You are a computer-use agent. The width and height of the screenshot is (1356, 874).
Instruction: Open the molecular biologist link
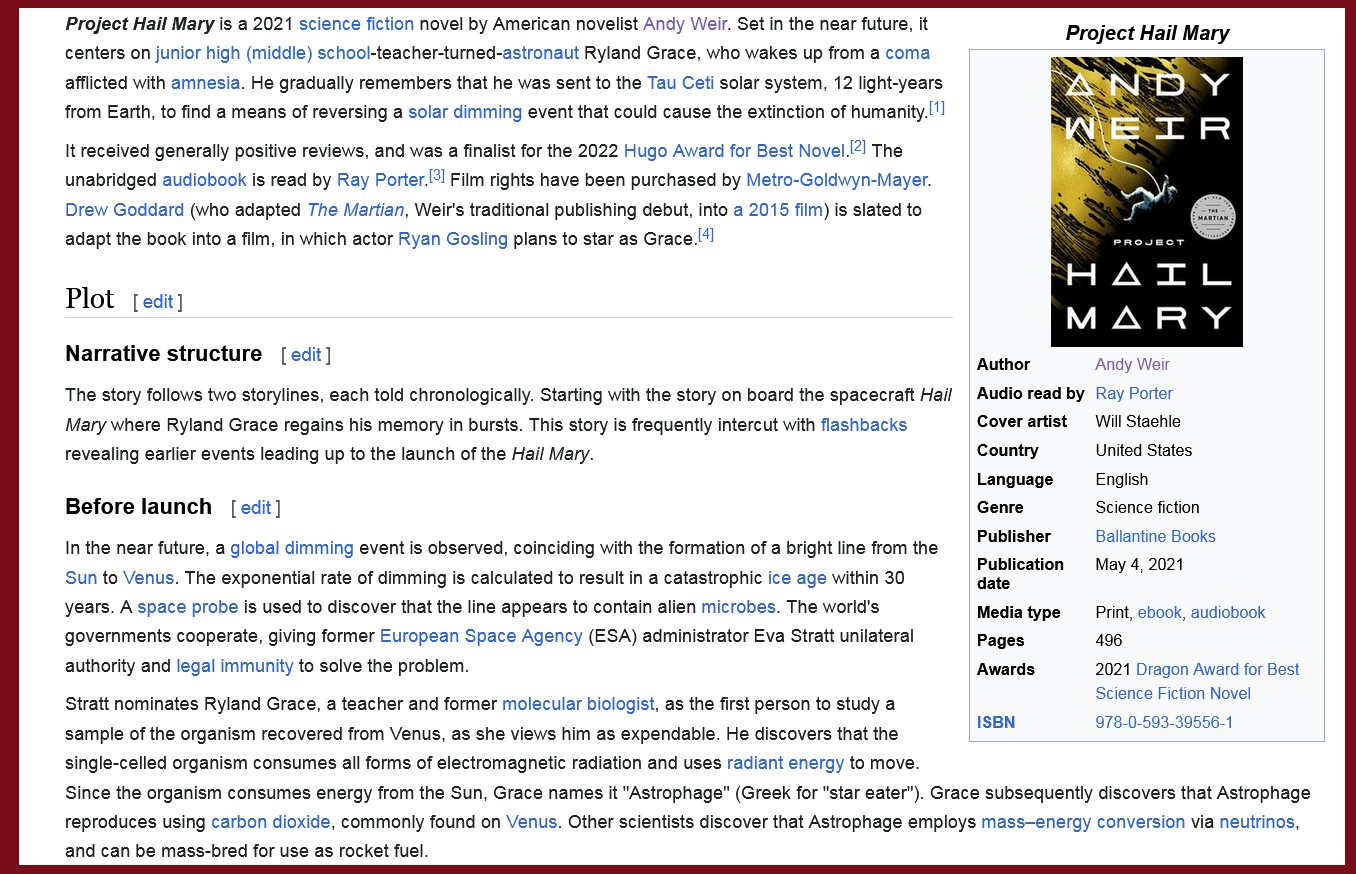click(x=578, y=704)
